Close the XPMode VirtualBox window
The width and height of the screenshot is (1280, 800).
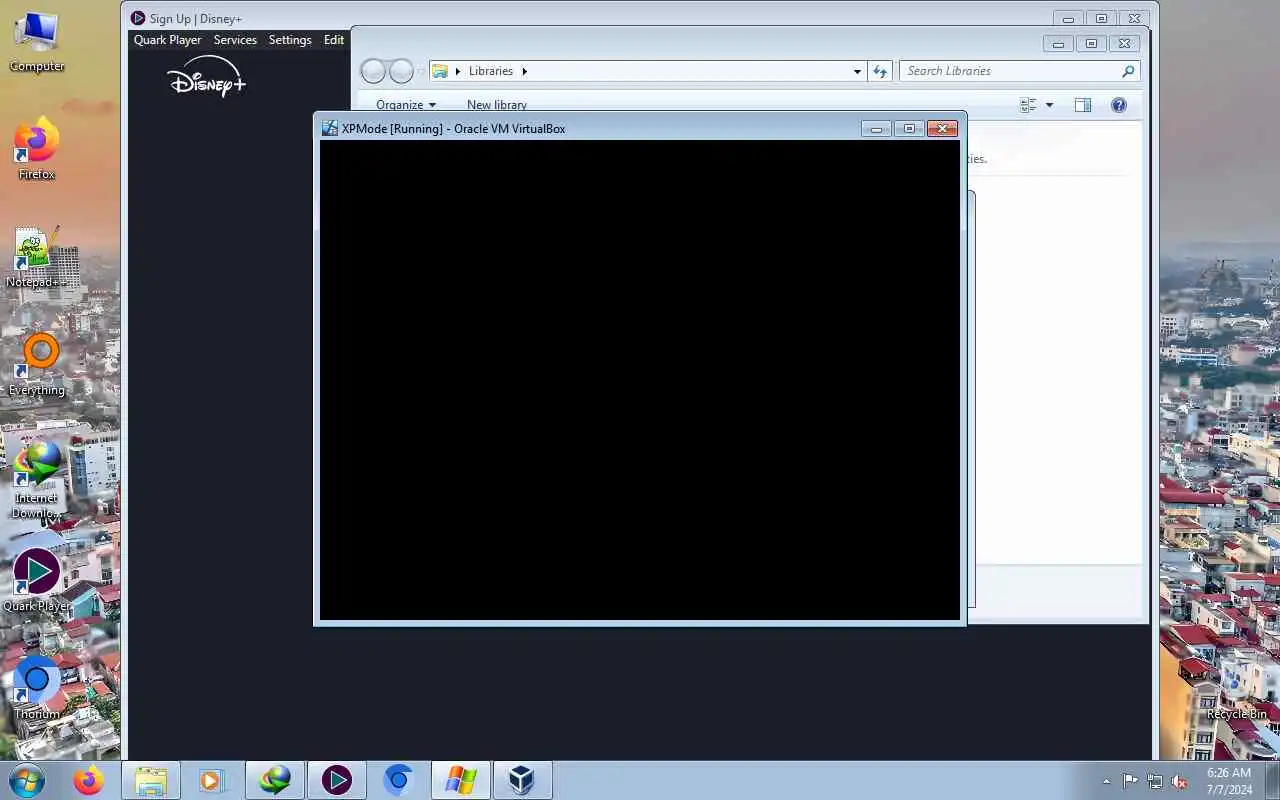(x=943, y=128)
